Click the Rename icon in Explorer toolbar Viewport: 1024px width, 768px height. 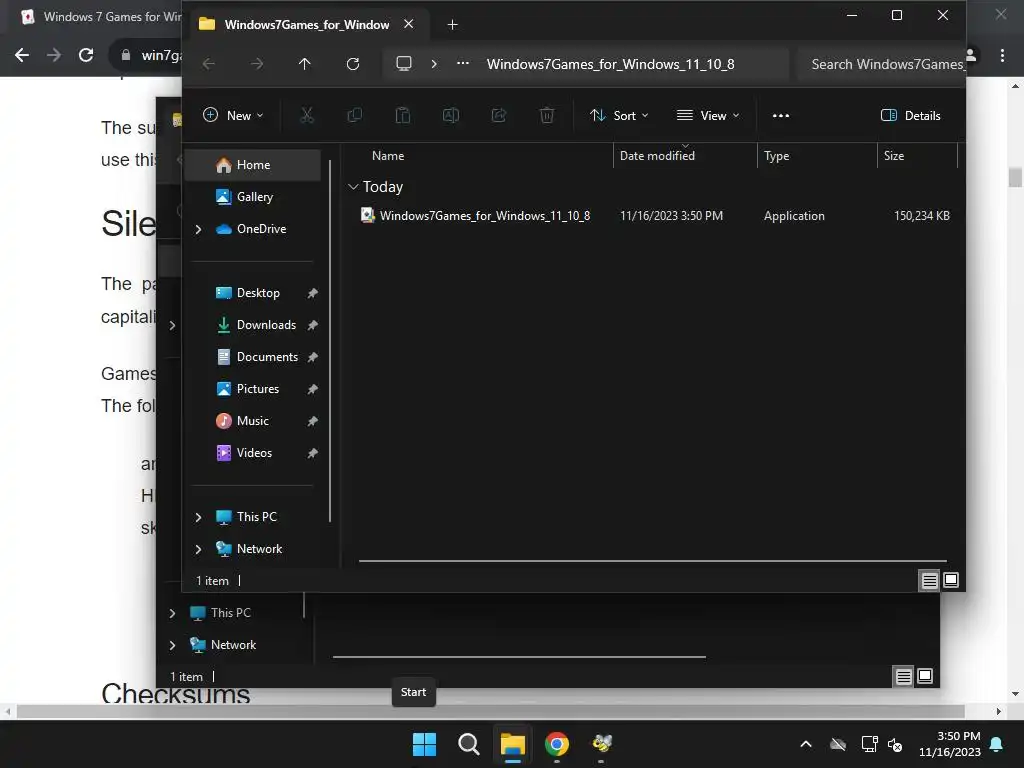(451, 116)
